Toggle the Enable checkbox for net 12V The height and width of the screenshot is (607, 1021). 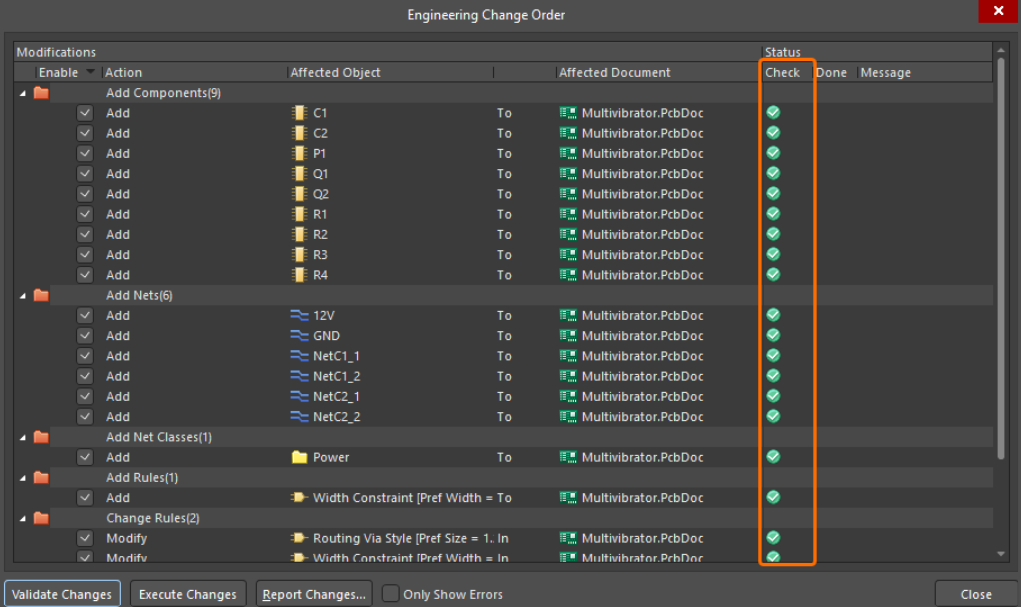pos(85,316)
